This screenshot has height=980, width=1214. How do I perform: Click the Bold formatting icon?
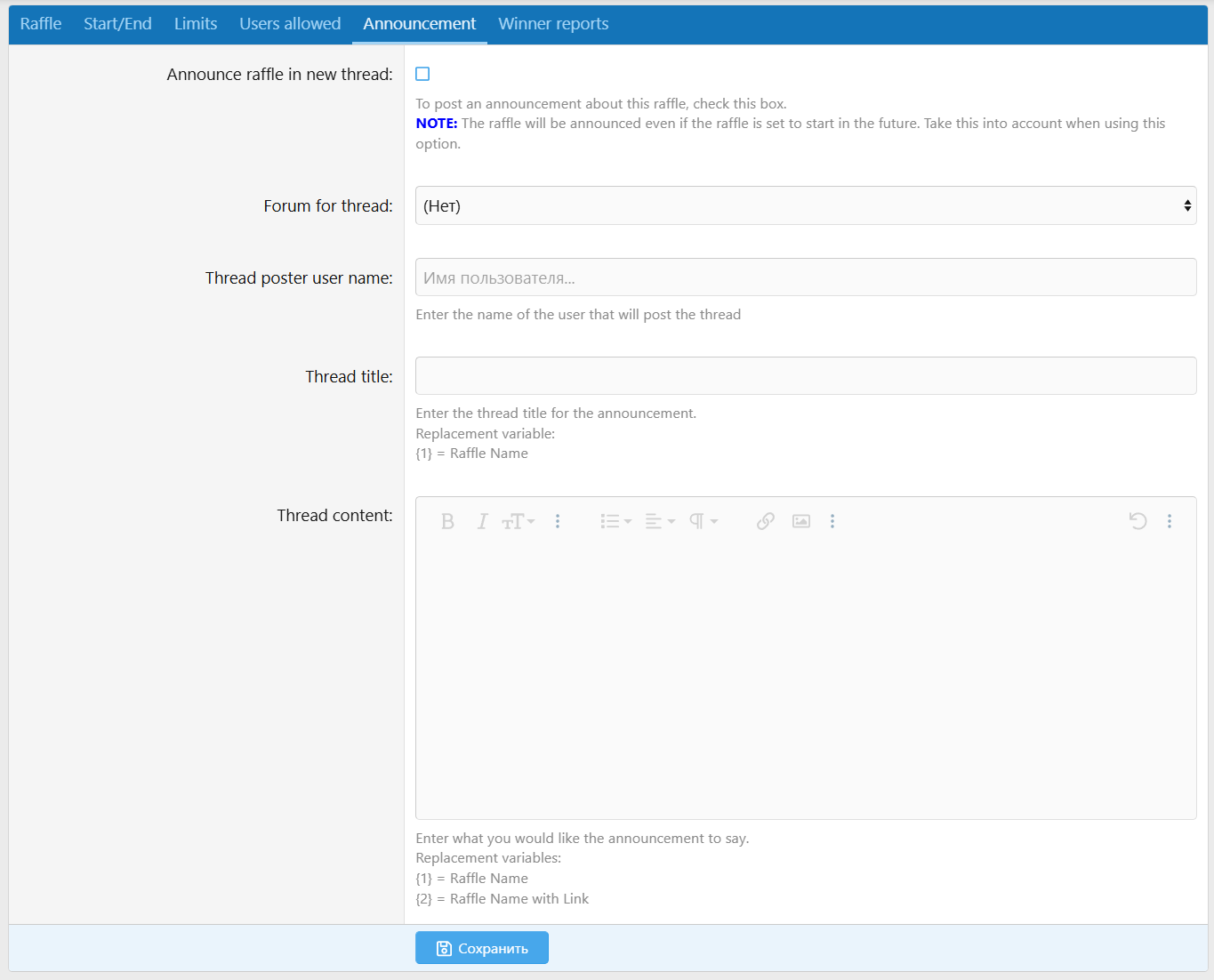(447, 521)
